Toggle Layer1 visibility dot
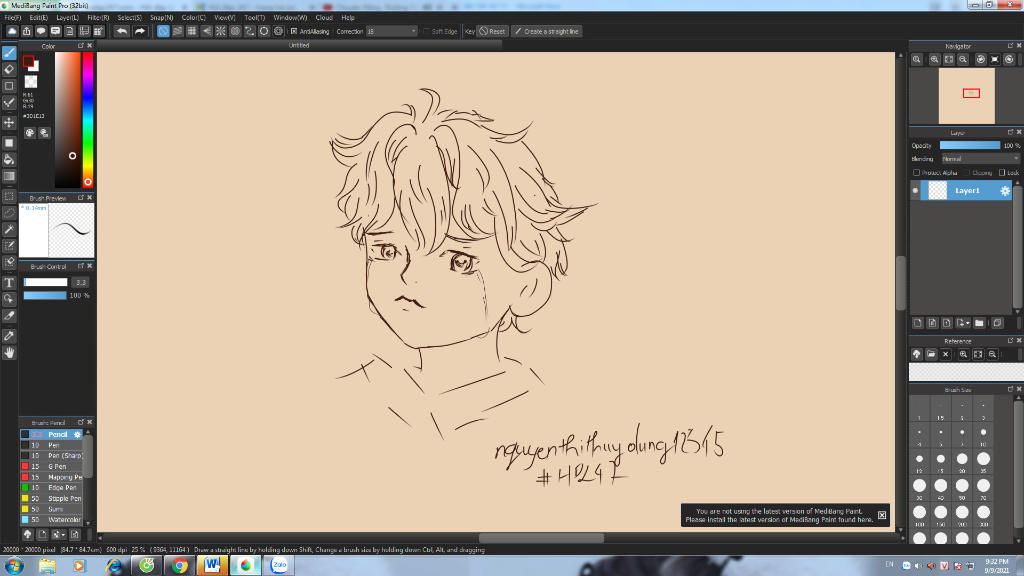 (915, 191)
